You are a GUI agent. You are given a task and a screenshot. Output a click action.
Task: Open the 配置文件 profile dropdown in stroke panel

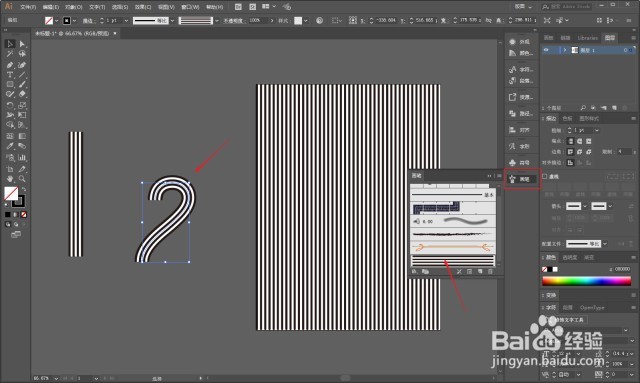click(605, 244)
